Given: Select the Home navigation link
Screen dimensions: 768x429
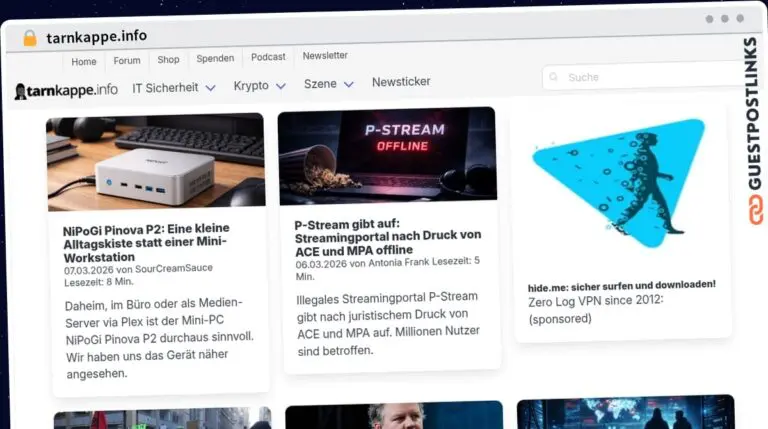Looking at the screenshot, I should (84, 62).
